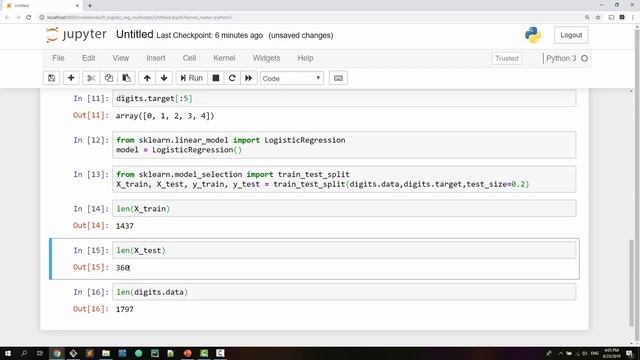Move the selected cell up
Image resolution: width=640 pixels, height=360 pixels.
(x=147, y=78)
